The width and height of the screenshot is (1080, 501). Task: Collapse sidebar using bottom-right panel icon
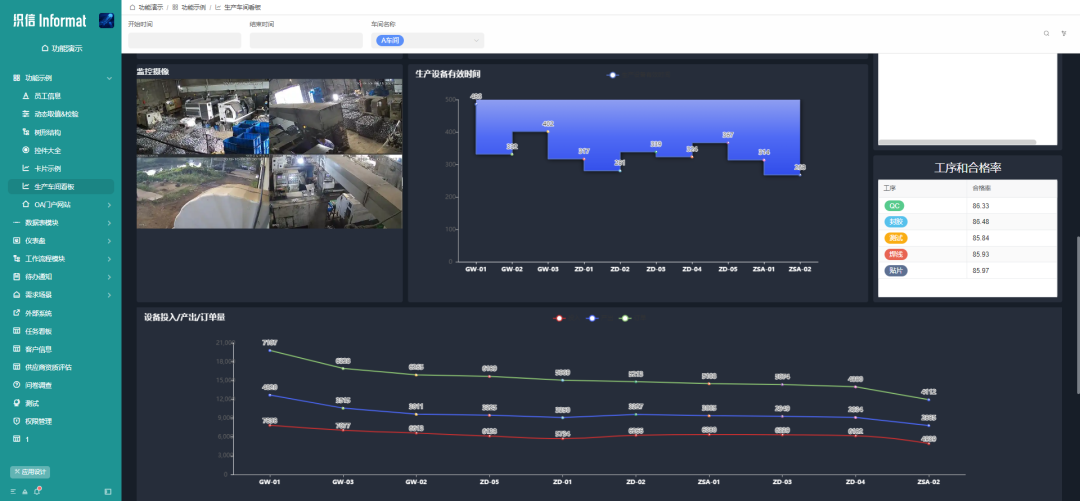tap(108, 491)
